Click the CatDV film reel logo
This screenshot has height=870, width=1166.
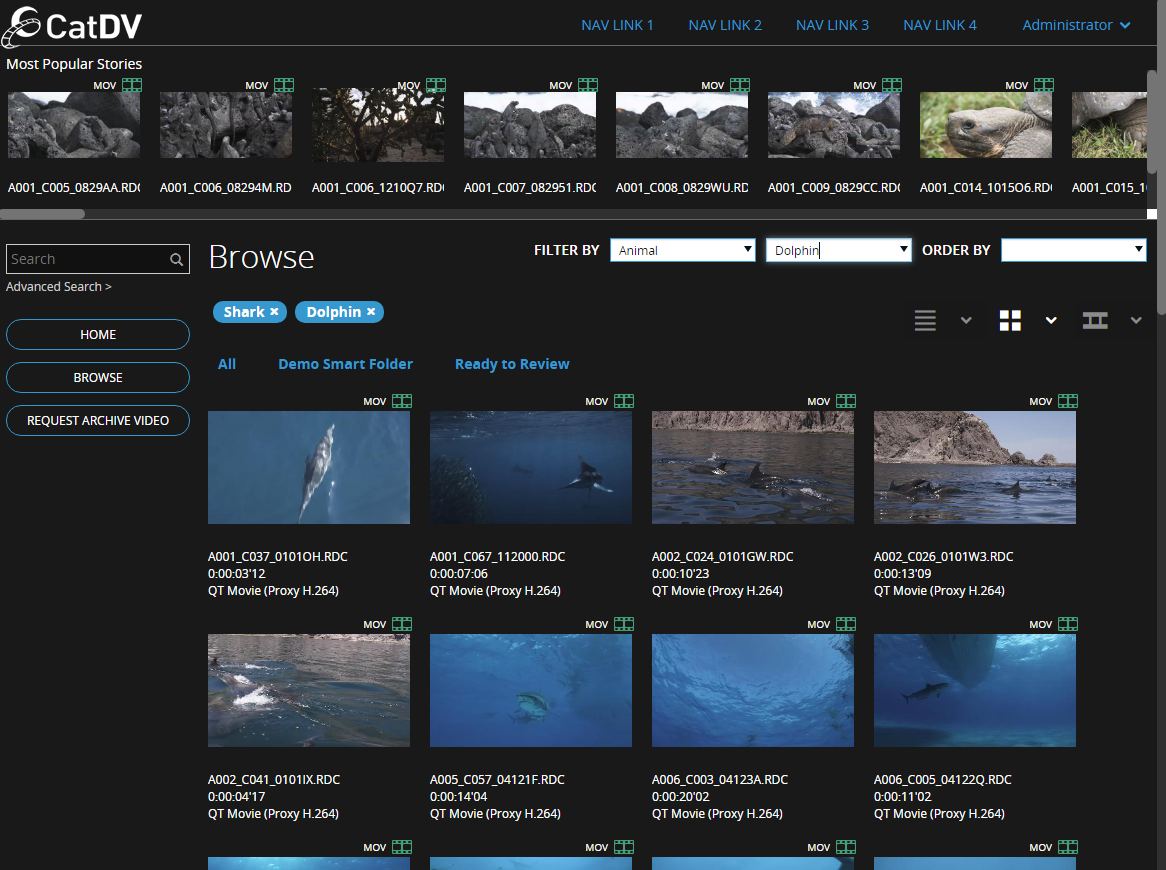click(x=22, y=26)
